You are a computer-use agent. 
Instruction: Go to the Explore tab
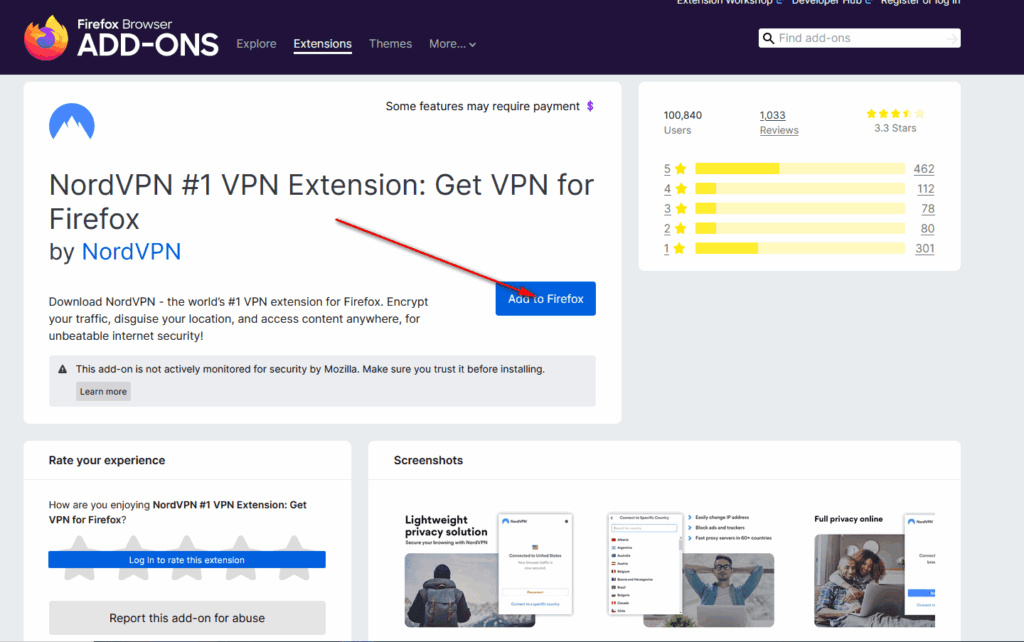click(x=256, y=44)
